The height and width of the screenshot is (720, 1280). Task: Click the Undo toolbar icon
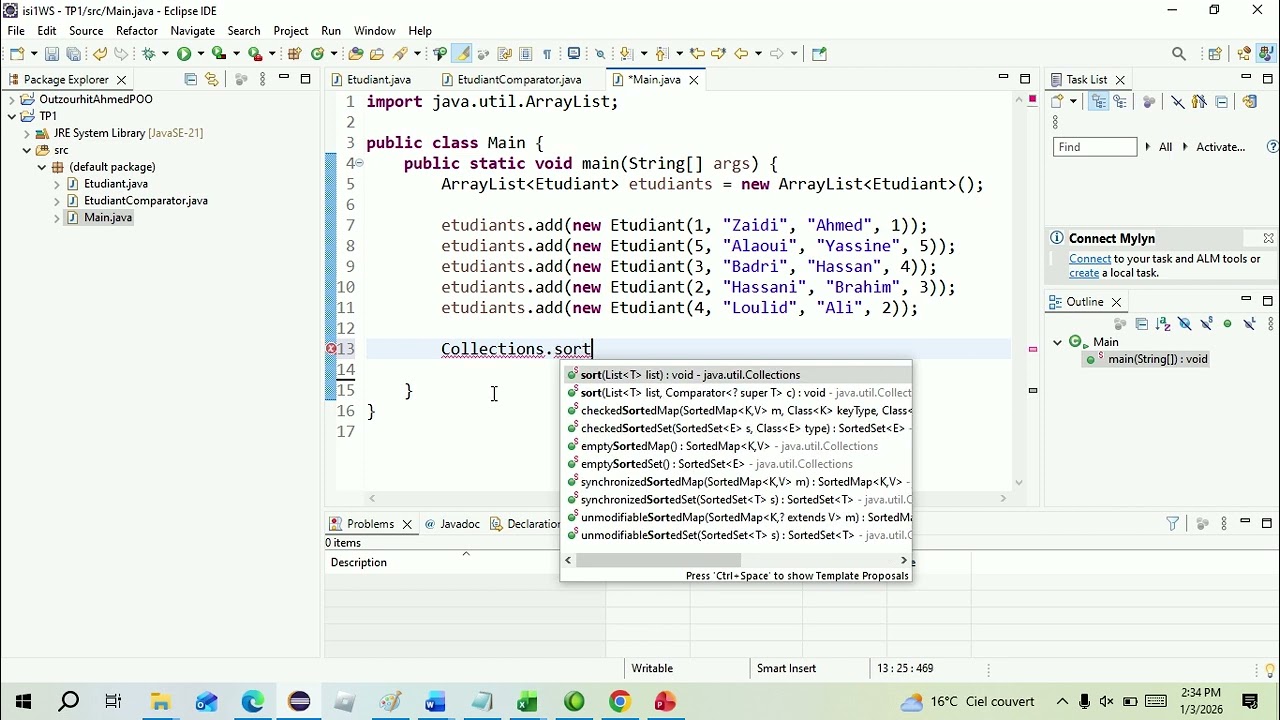[x=99, y=54]
